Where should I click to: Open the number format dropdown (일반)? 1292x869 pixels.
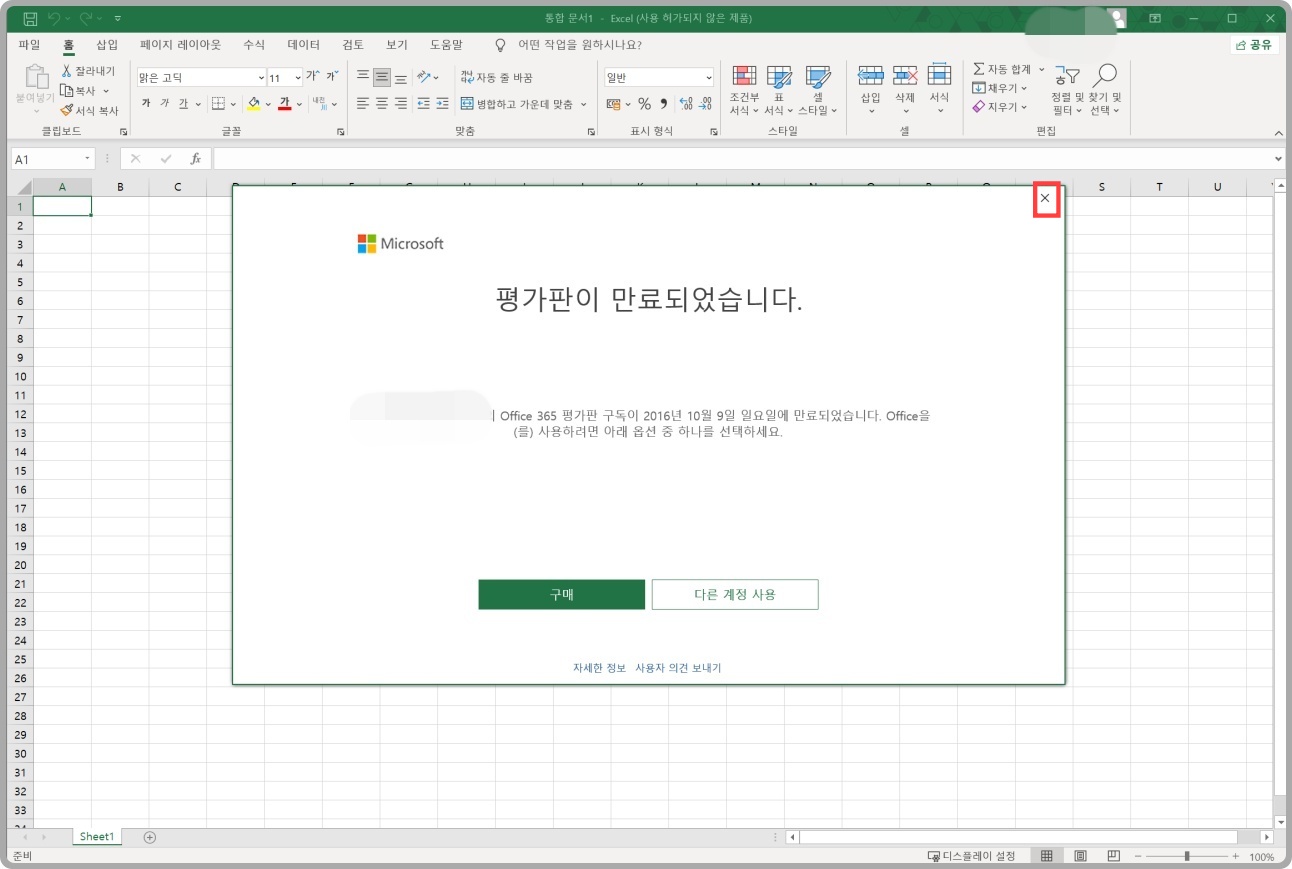coord(708,77)
